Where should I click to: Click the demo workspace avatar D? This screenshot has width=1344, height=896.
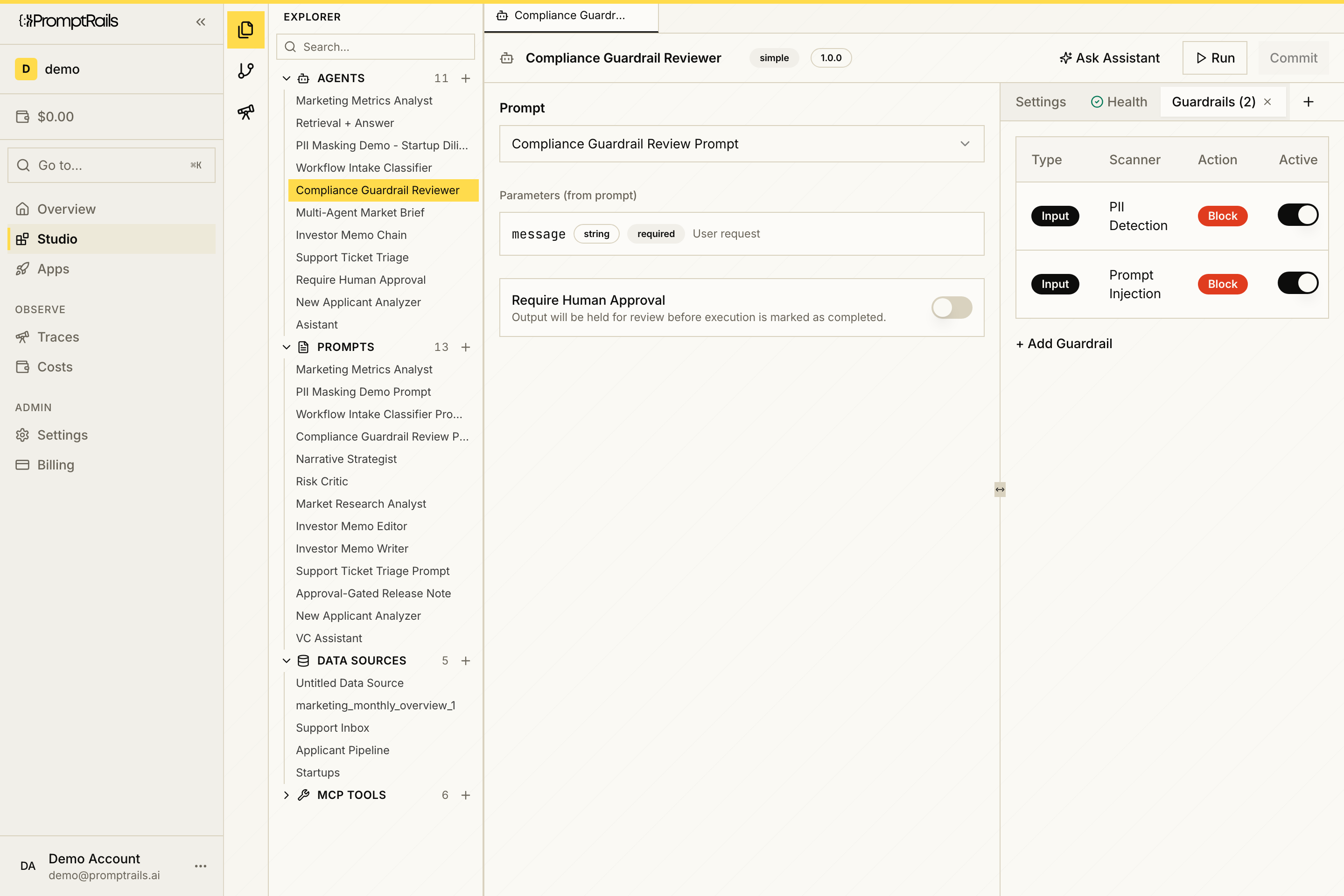pos(26,69)
